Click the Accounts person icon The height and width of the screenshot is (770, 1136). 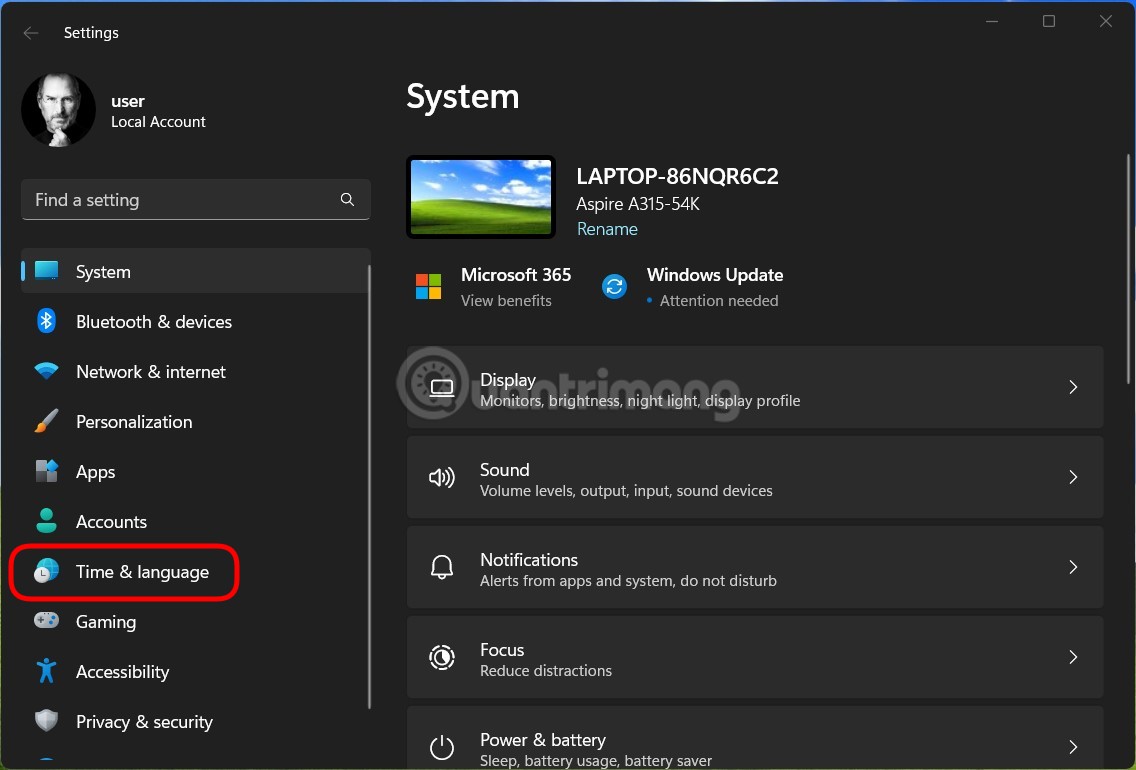[46, 521]
